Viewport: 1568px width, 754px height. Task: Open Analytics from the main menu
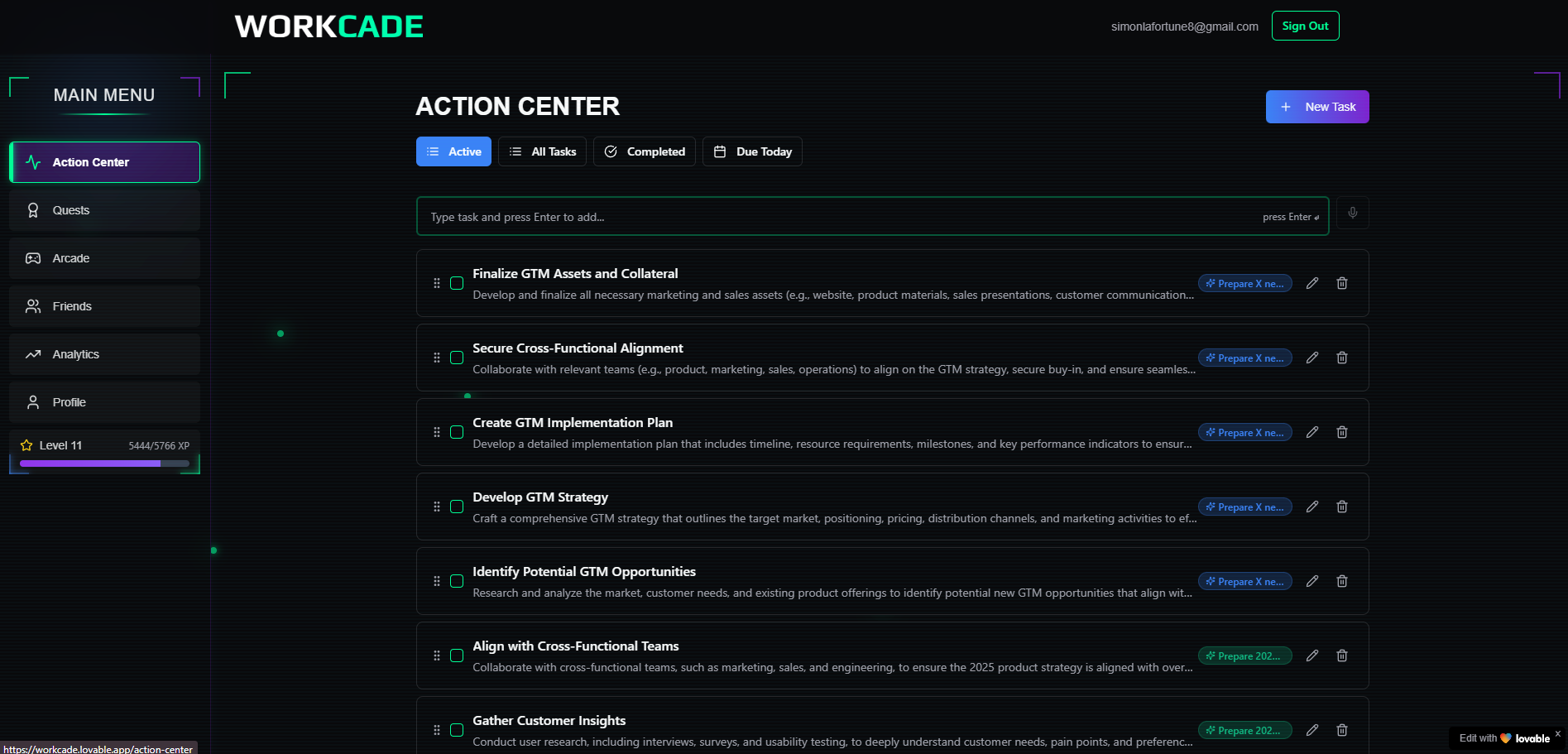(x=103, y=353)
